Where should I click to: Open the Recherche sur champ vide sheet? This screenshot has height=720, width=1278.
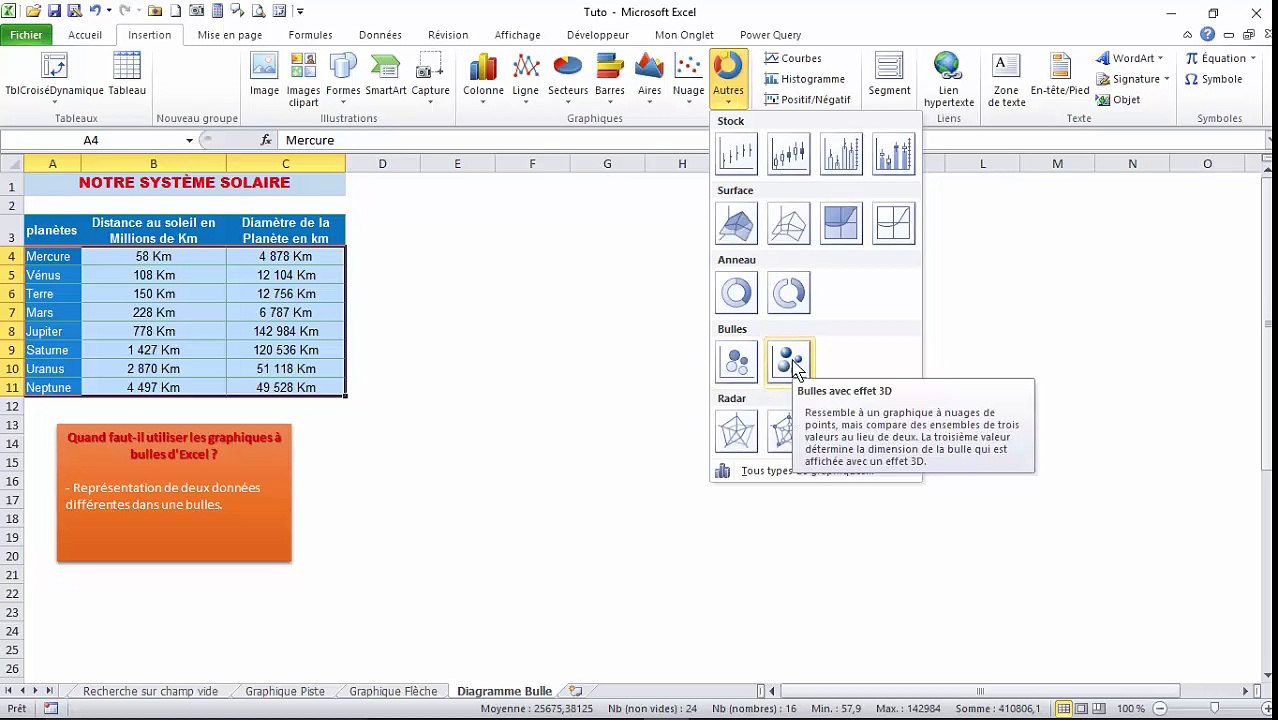150,691
